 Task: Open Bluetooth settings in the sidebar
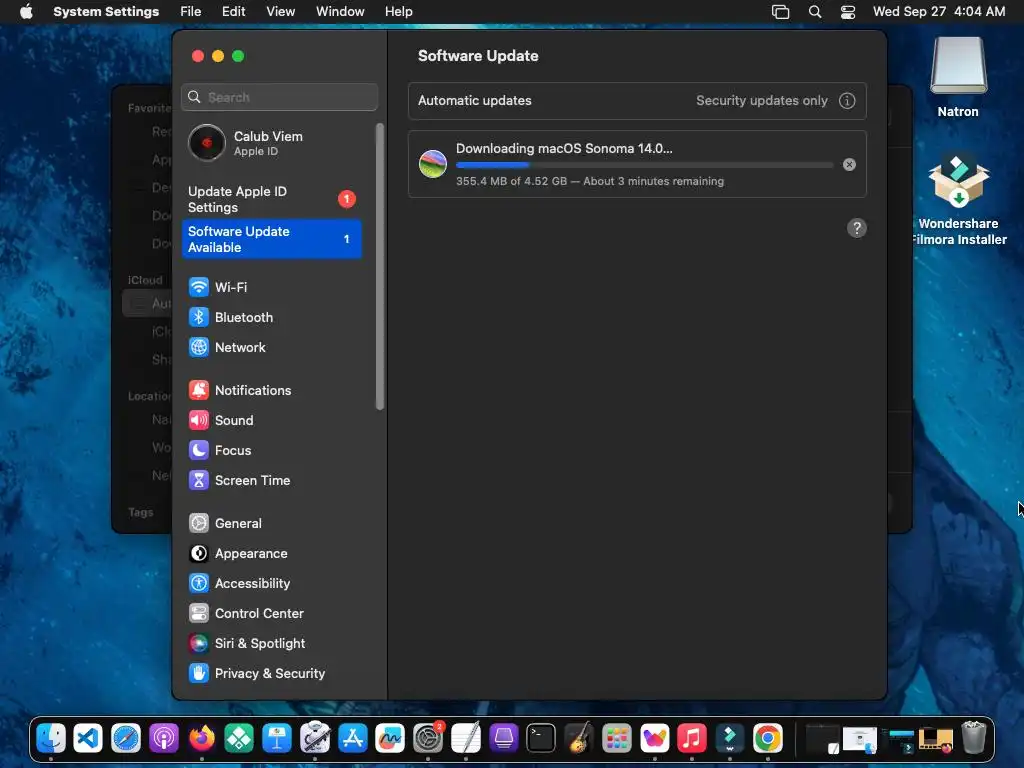click(x=271, y=317)
